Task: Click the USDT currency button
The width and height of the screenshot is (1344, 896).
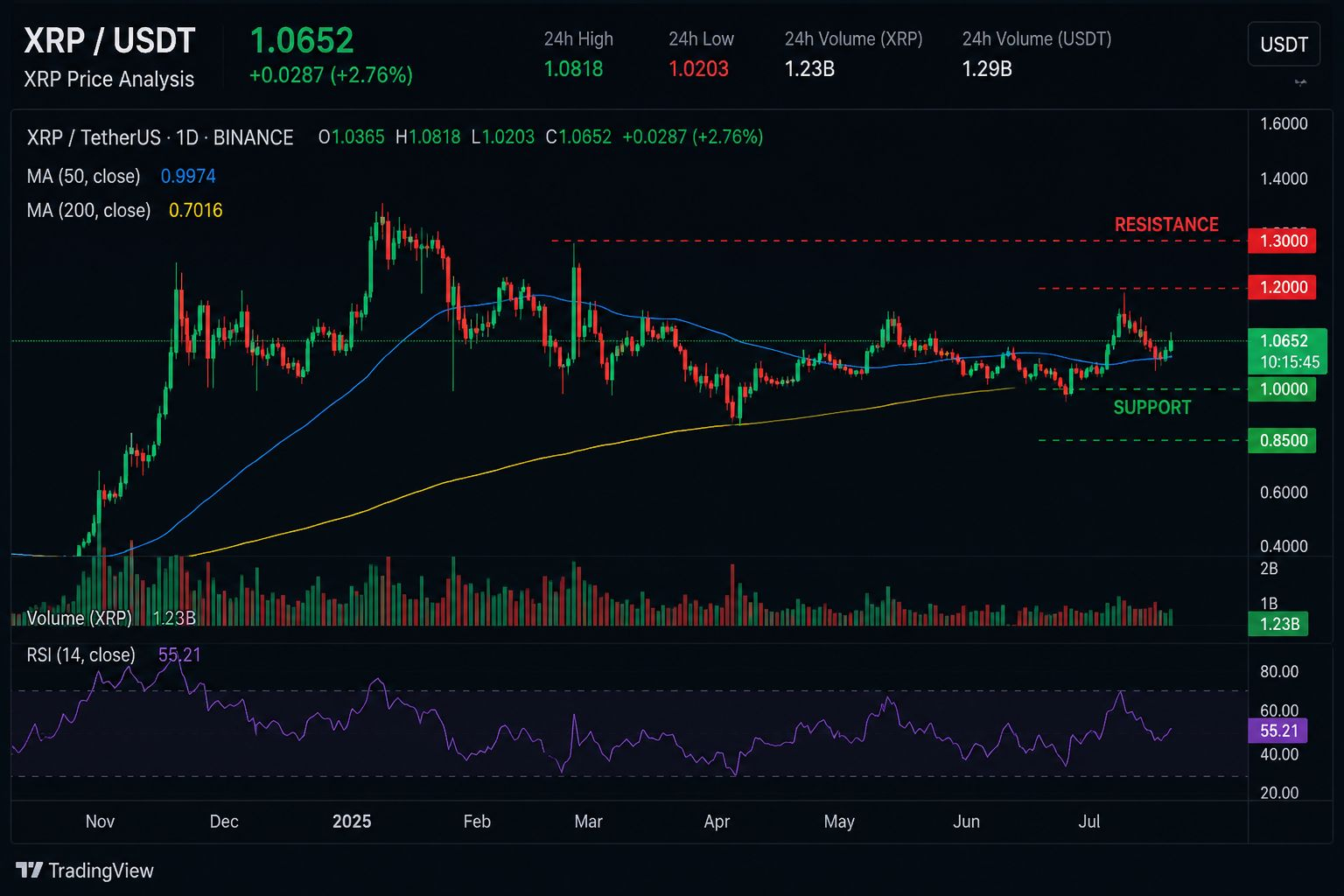Action: (x=1284, y=45)
